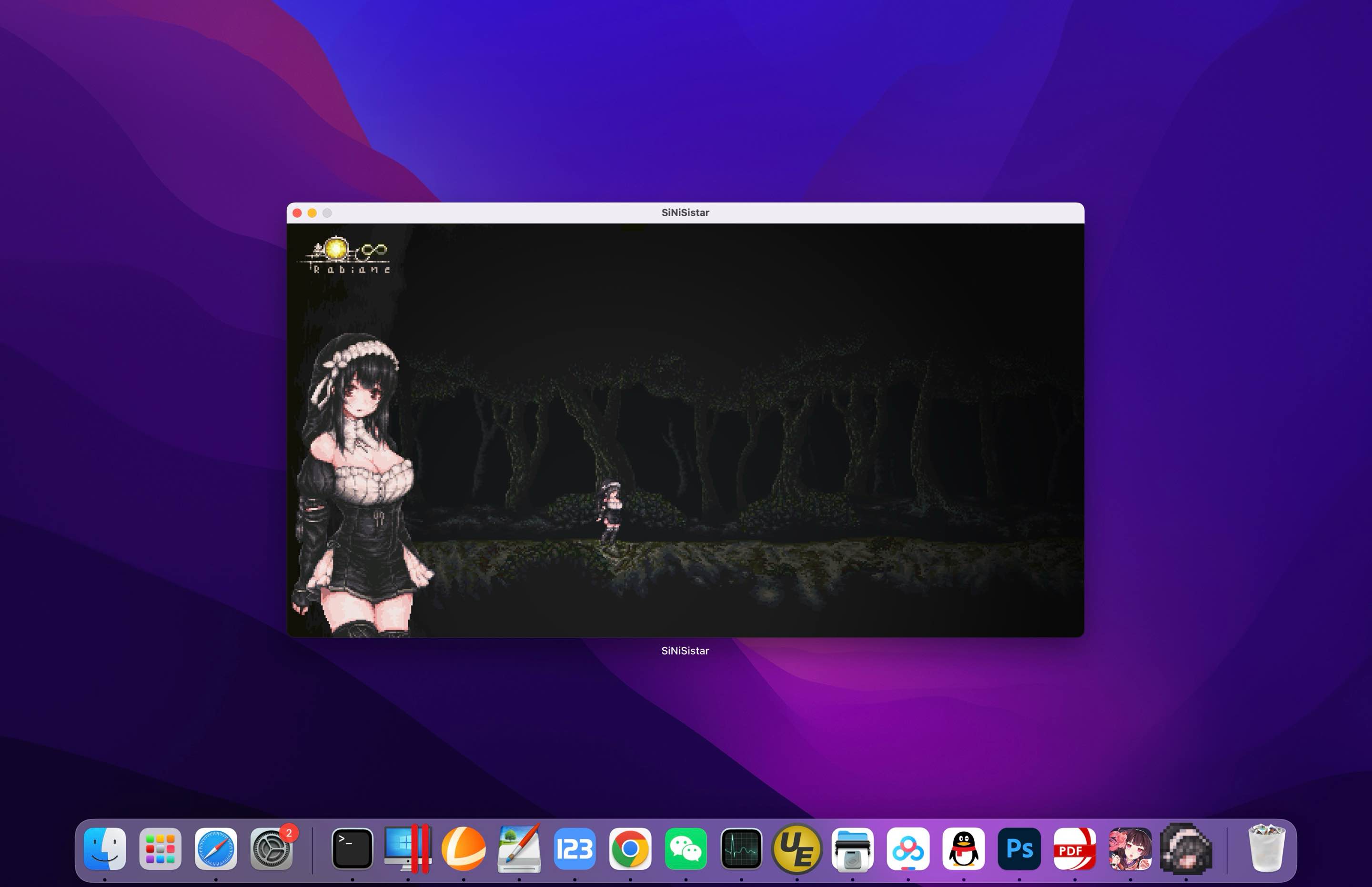Open the Trash in the dock
Viewport: 1372px width, 887px height.
pyautogui.click(x=1267, y=848)
